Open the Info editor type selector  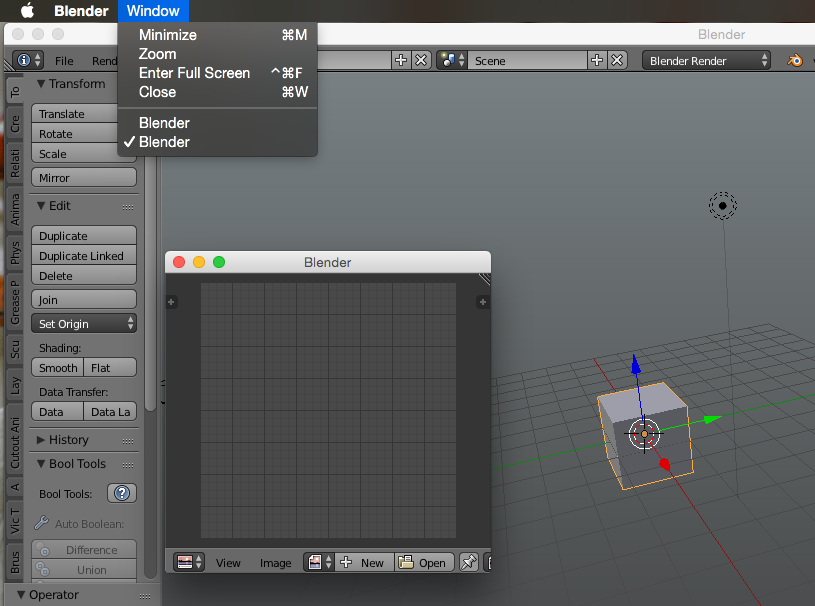click(x=28, y=60)
